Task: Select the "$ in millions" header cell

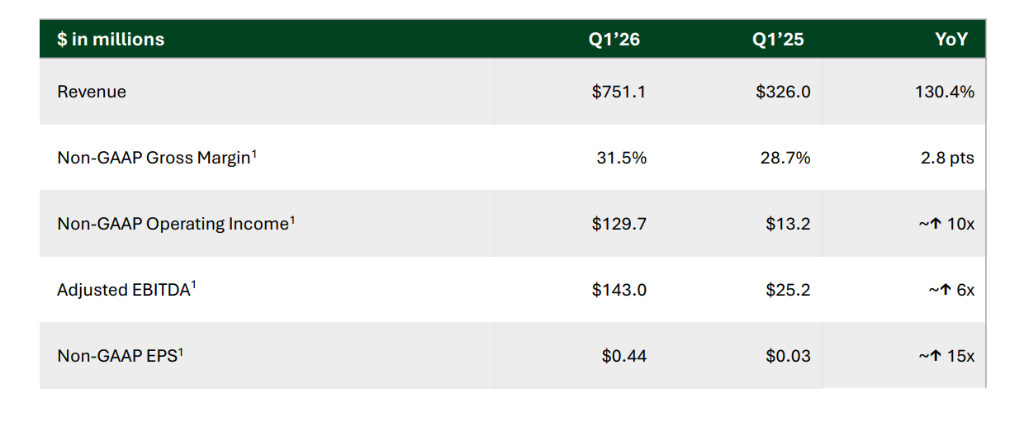Action: pyautogui.click(x=111, y=40)
